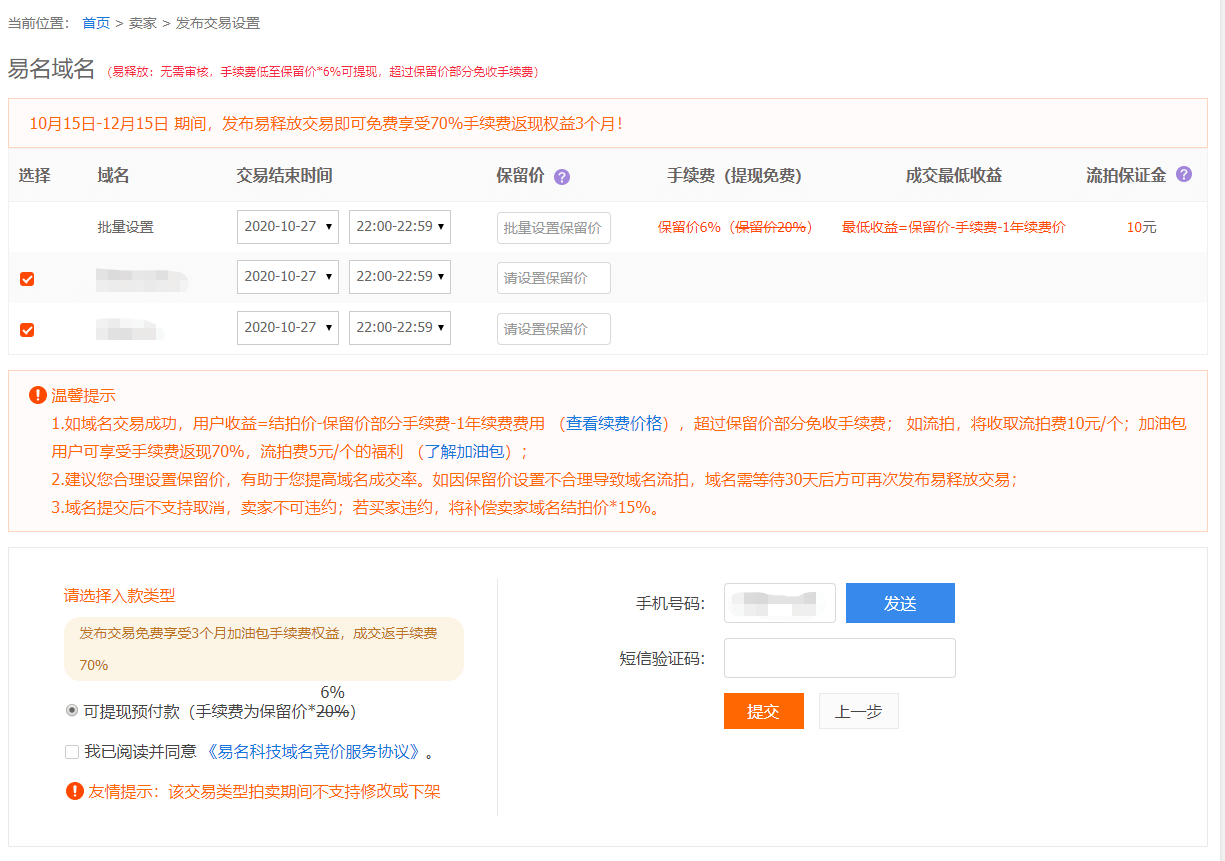Select the 可提现预付款 radio option
The width and height of the screenshot is (1225, 861).
(69, 711)
